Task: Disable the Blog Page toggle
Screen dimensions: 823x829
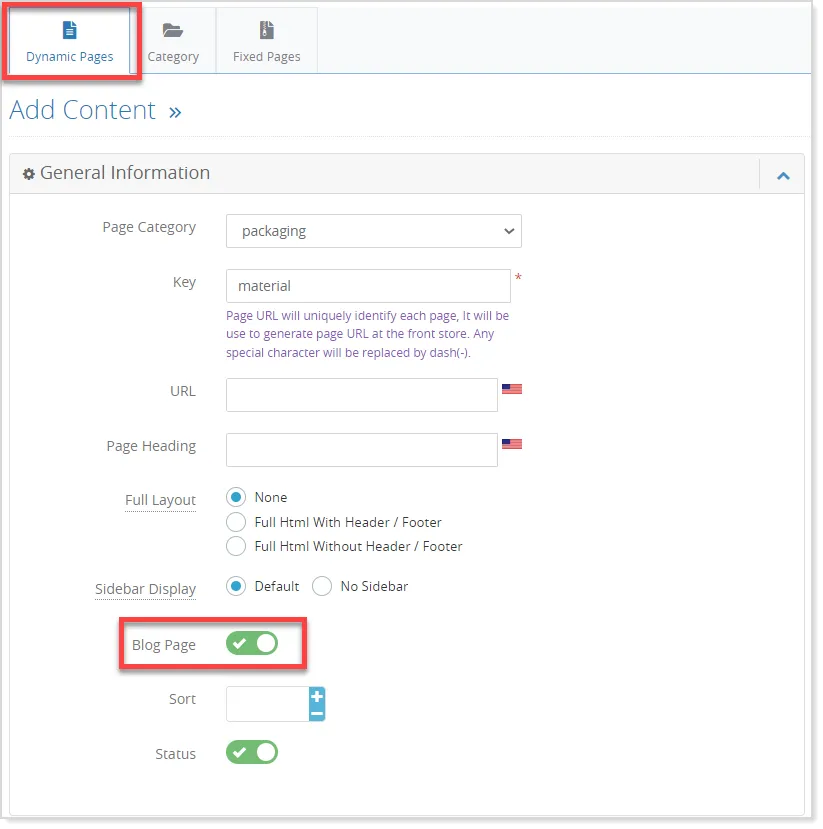Action: pos(252,643)
